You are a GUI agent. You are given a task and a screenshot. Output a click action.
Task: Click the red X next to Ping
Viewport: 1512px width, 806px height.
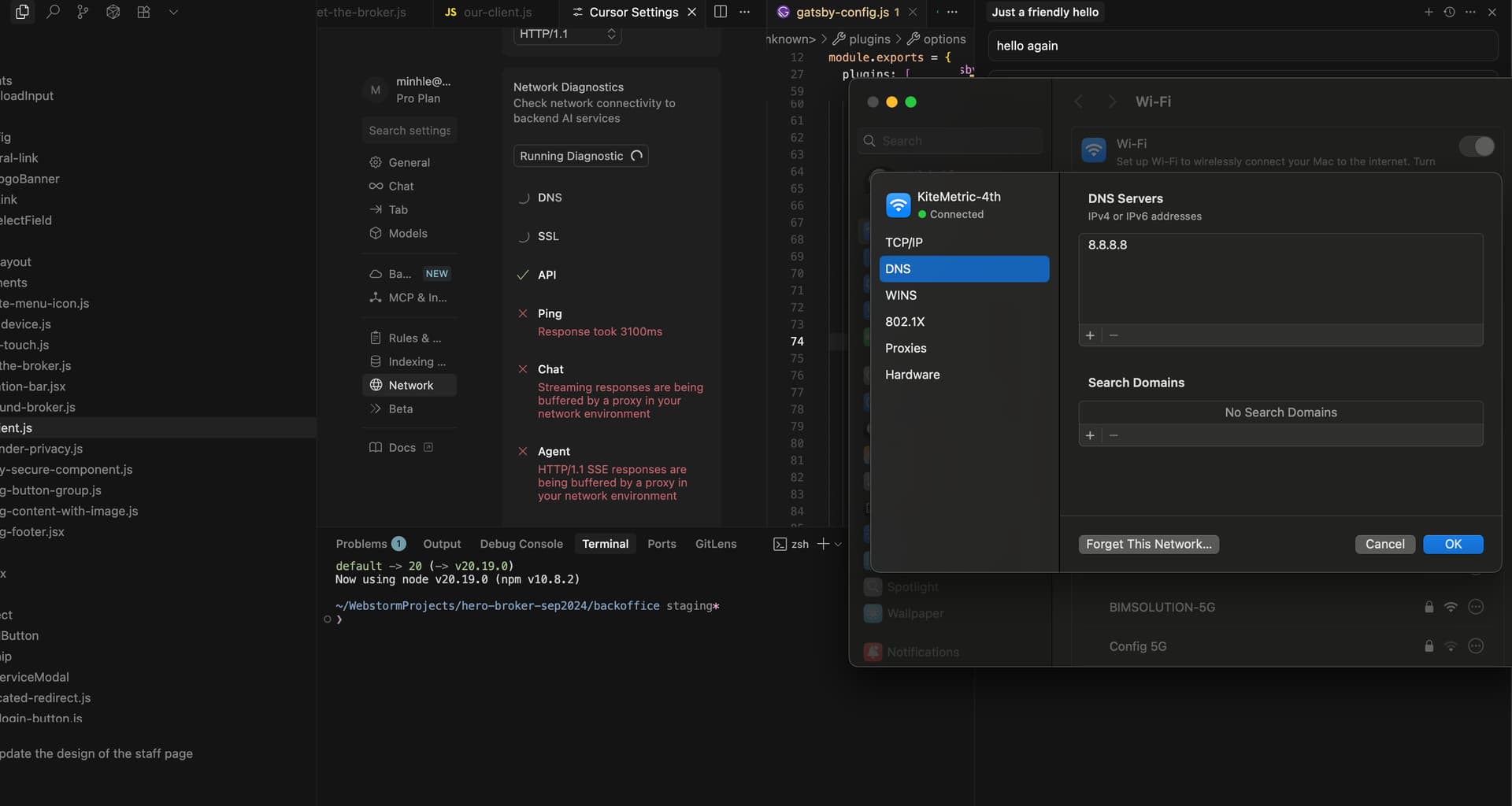pos(522,313)
